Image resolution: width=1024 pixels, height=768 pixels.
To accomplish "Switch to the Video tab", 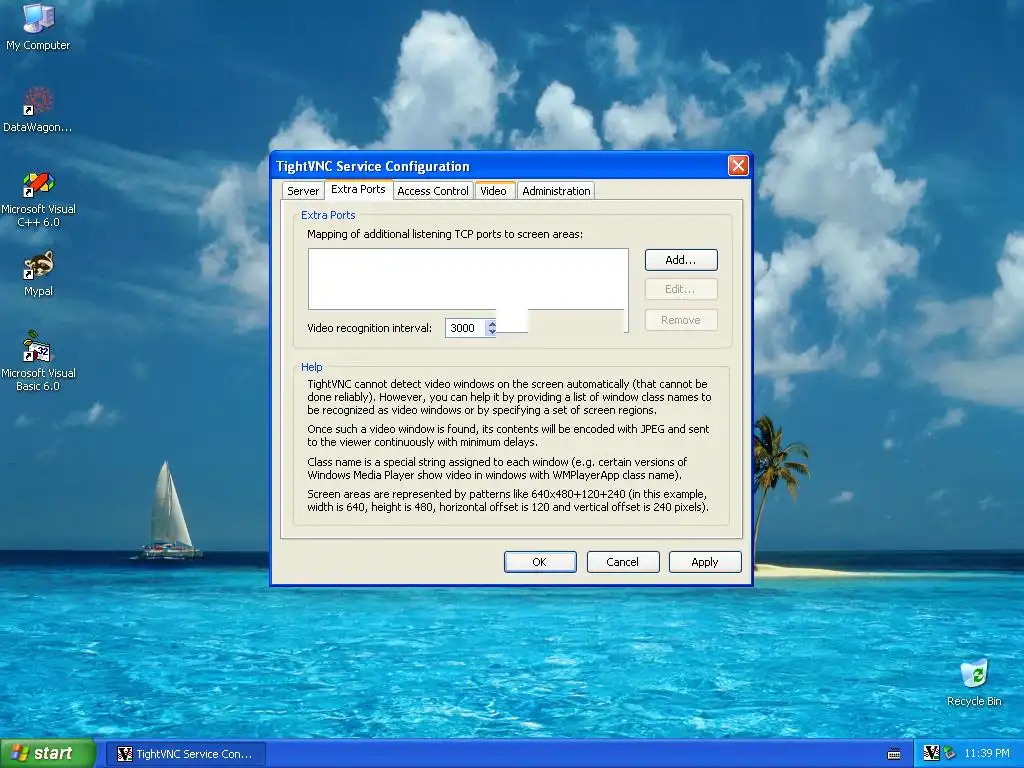I will 494,191.
